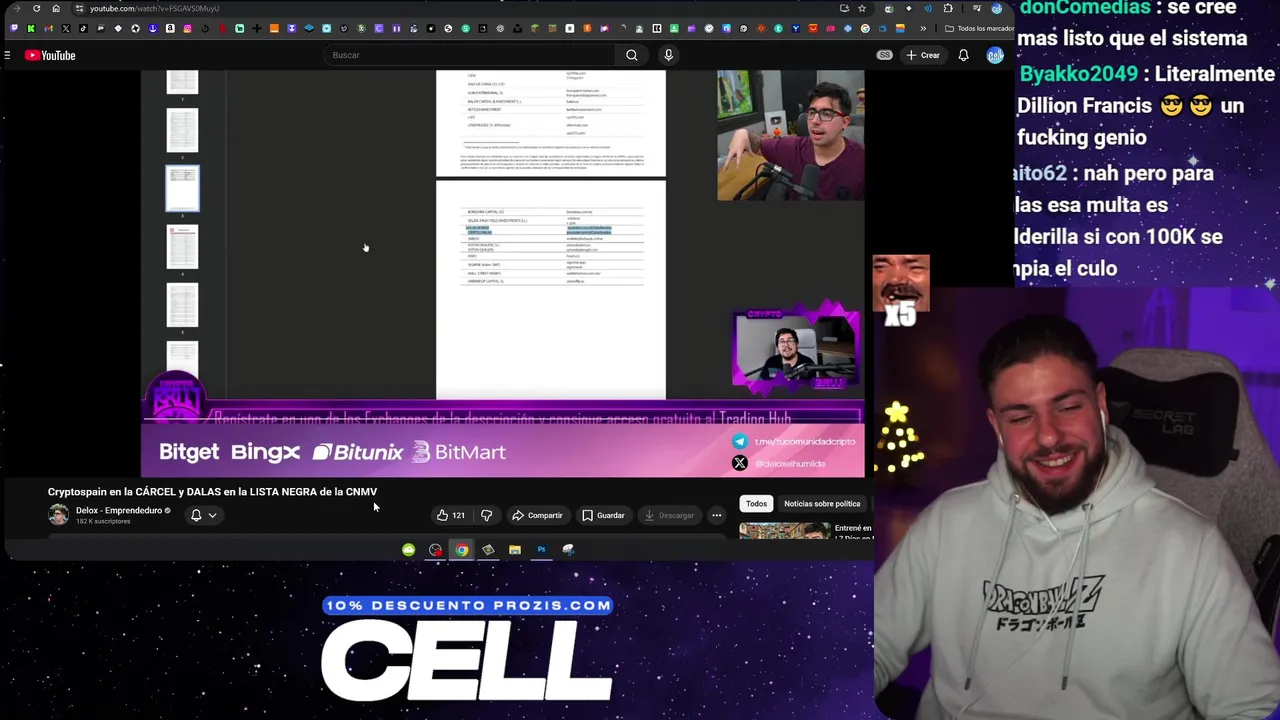Save video with Guardar button

tap(603, 515)
